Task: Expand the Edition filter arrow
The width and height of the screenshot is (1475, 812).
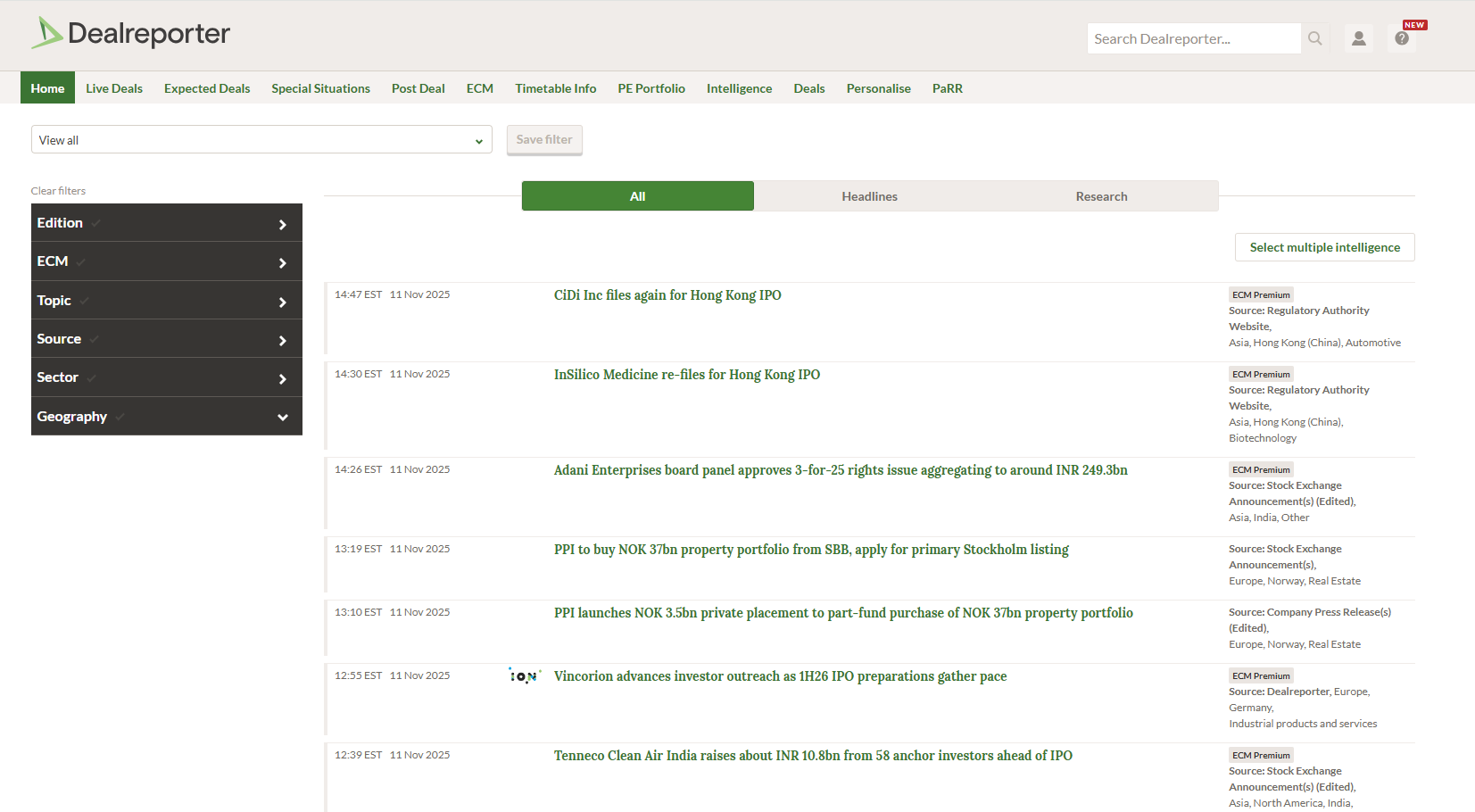Action: pos(282,224)
